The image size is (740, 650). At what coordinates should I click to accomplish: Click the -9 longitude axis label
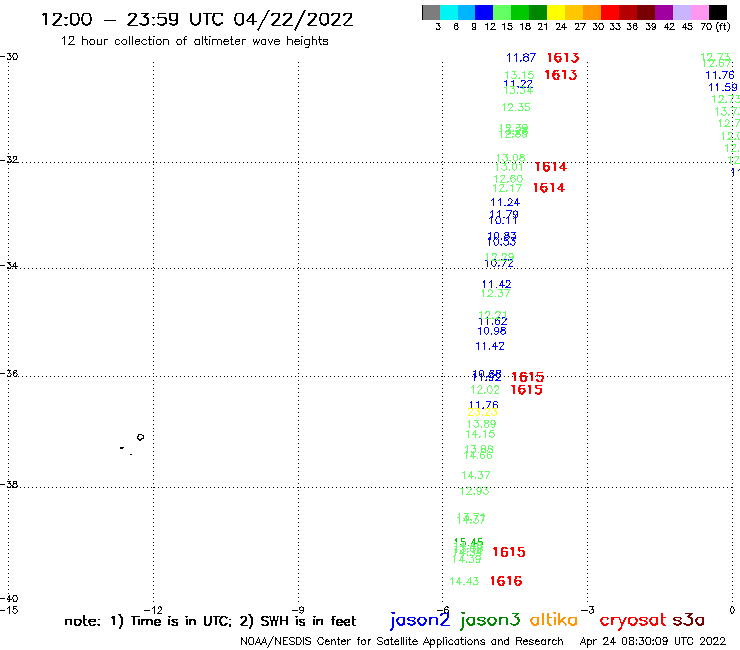pyautogui.click(x=298, y=610)
